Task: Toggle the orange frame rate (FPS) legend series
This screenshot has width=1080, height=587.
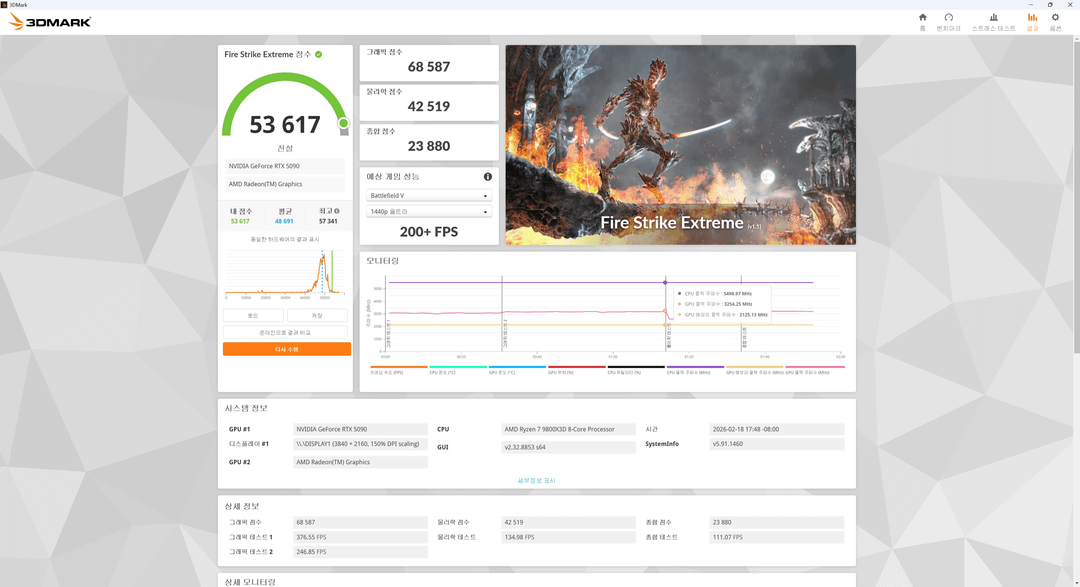Action: (x=398, y=369)
